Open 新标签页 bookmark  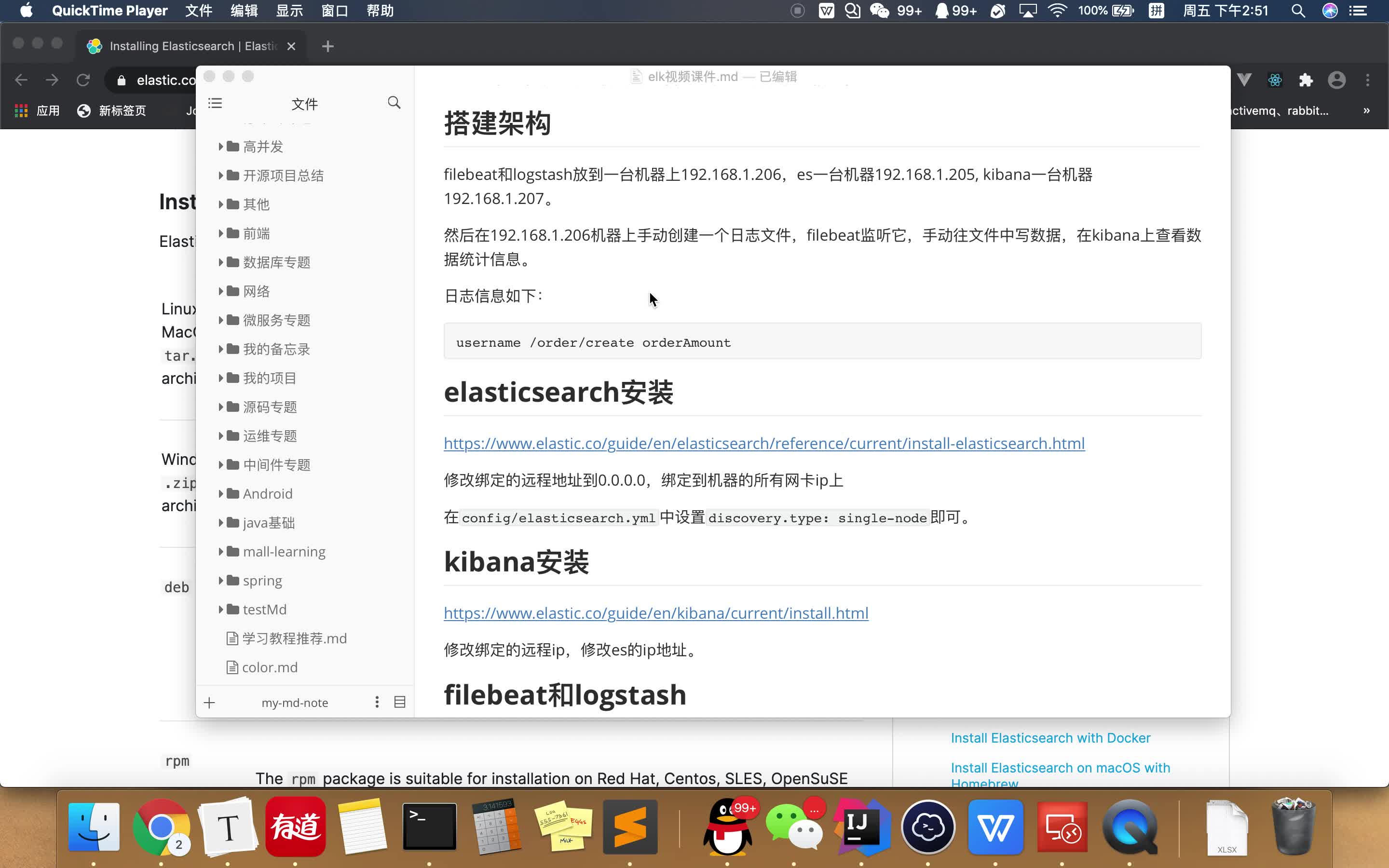click(111, 111)
